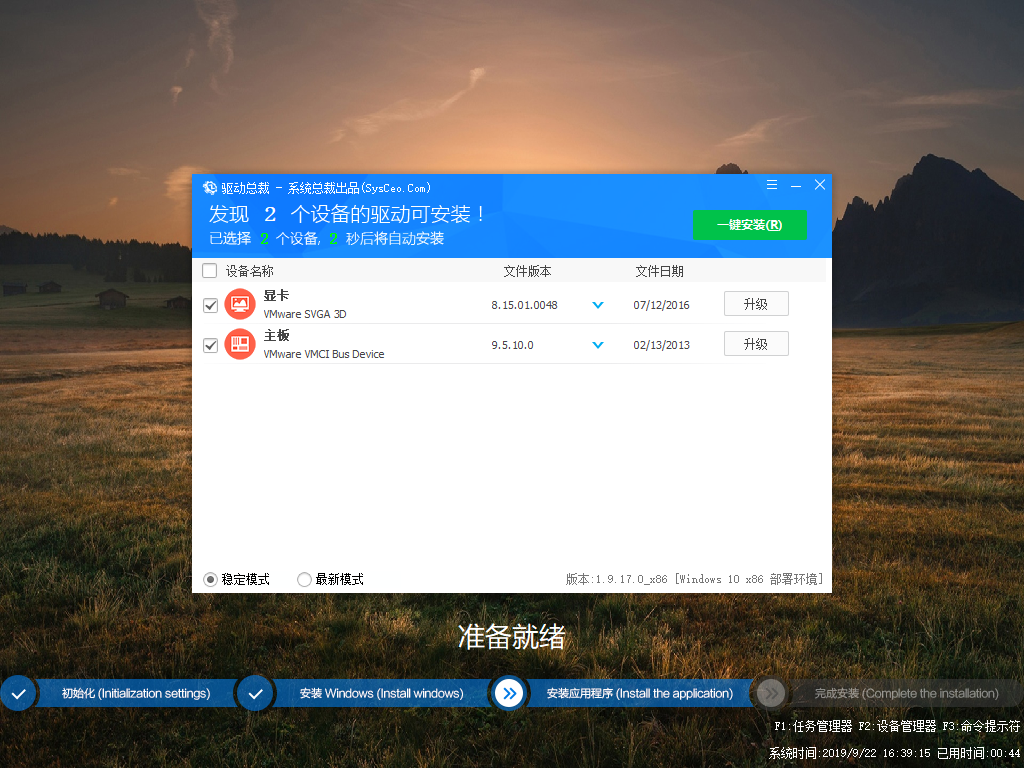Uncheck the 显卡 VMware SVGA 3D checkbox

click(x=210, y=305)
